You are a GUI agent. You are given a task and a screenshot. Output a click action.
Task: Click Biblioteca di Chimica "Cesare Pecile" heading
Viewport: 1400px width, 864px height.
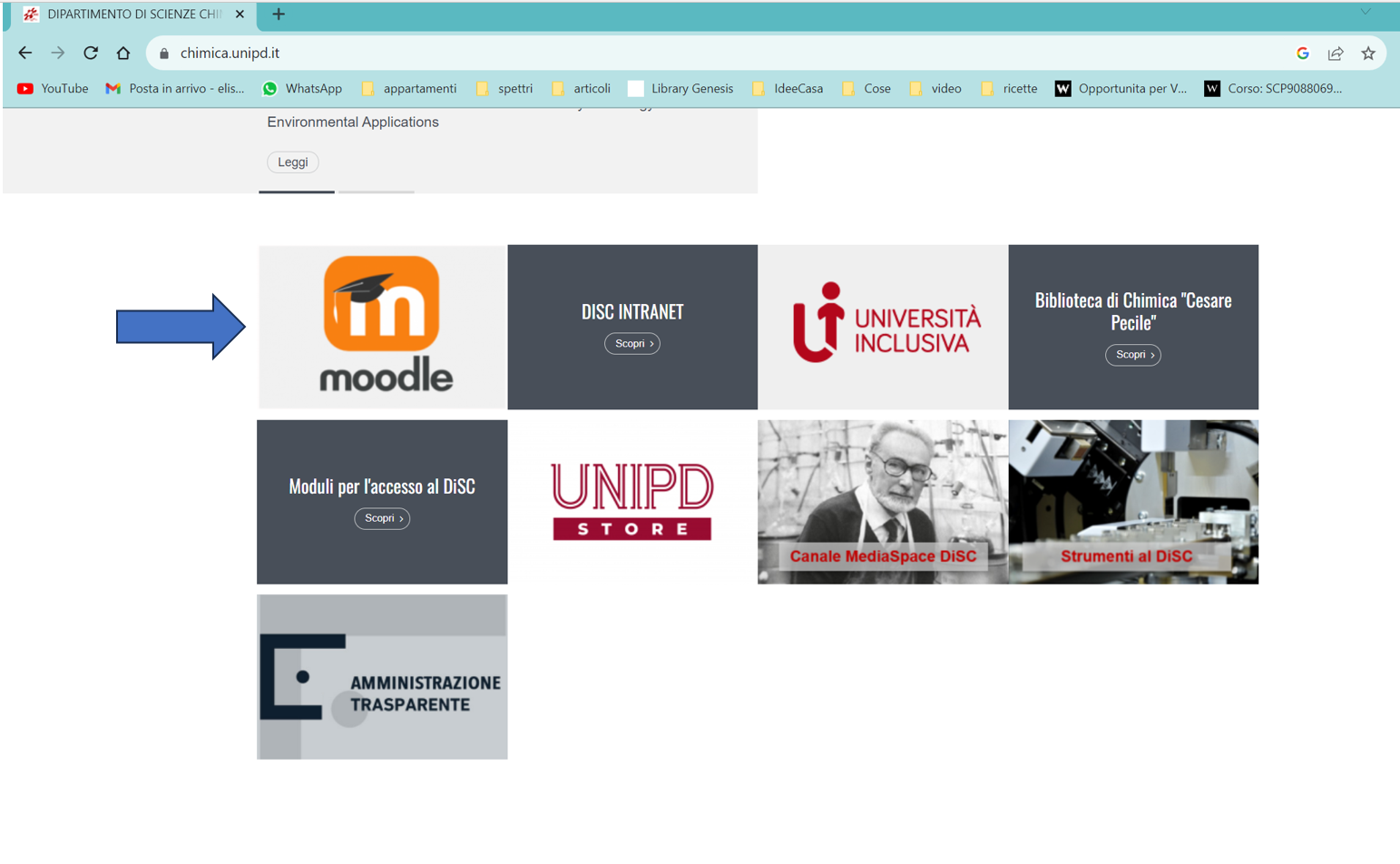[1133, 311]
